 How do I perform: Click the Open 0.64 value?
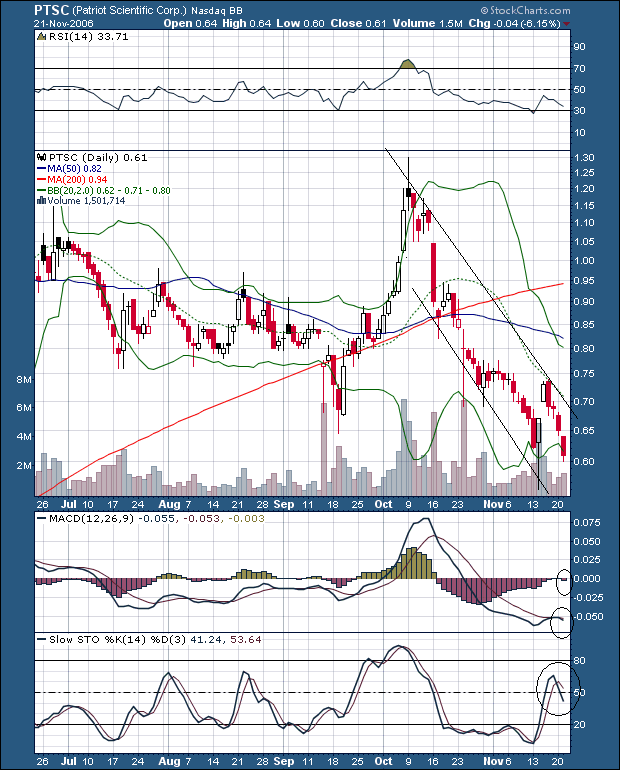[190, 23]
